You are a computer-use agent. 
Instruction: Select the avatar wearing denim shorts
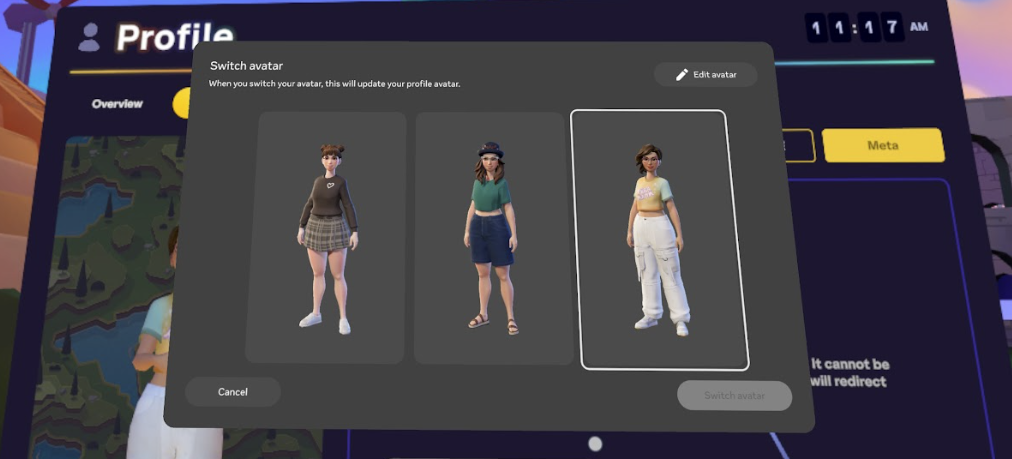492,237
